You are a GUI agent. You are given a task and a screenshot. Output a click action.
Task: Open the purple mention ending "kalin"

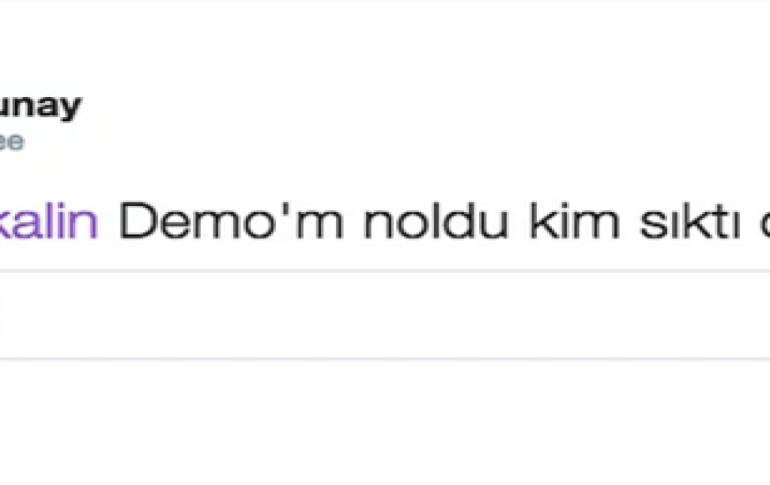click(x=49, y=221)
